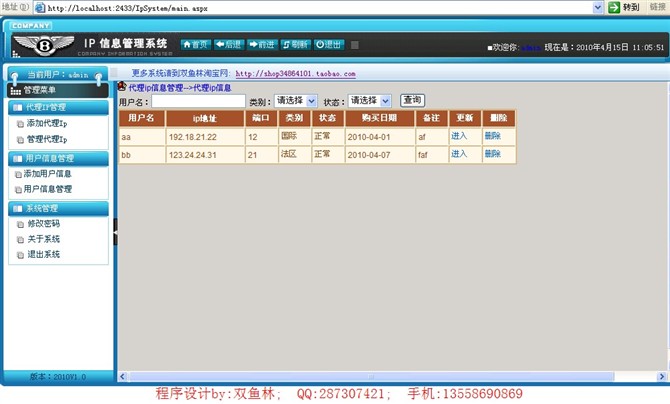This screenshot has width=670, height=404.
Task: Click the 国际 category cell
Action: [294, 137]
